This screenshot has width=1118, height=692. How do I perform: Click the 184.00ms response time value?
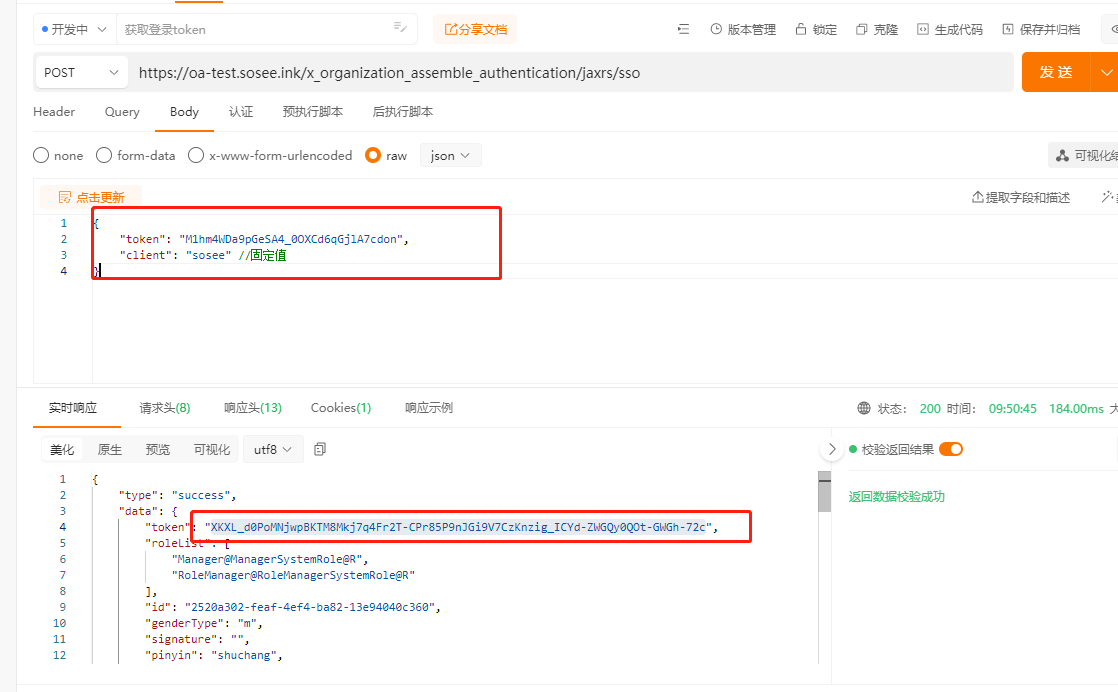pyautogui.click(x=1076, y=408)
